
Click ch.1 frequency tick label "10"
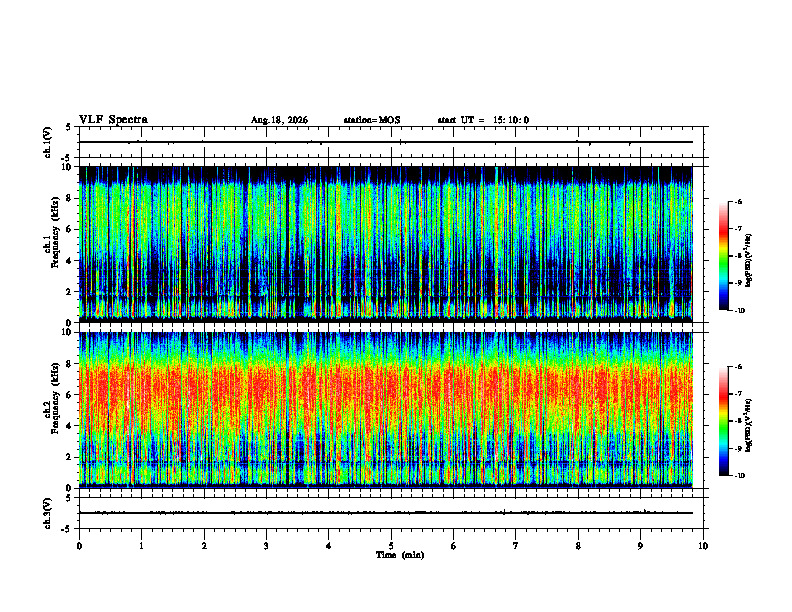click(x=67, y=167)
